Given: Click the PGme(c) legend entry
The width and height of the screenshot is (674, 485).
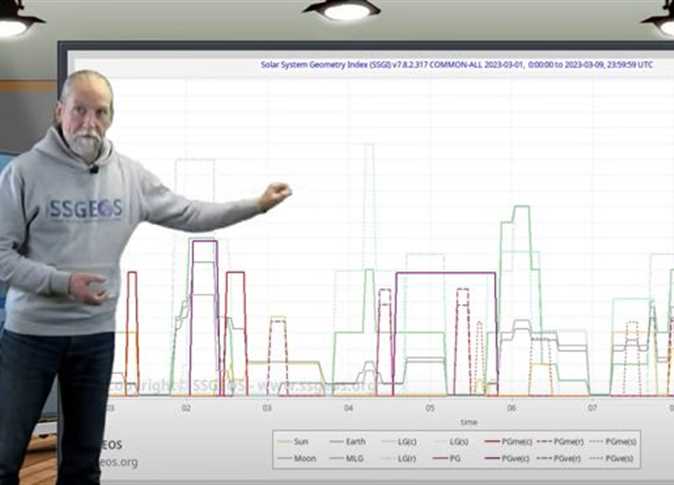Looking at the screenshot, I should 509,442.
